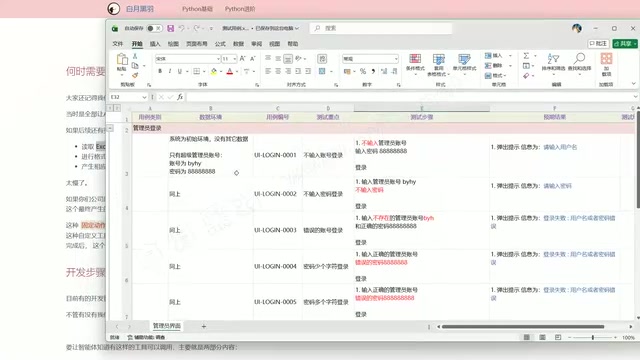
Task: Decrease the cell indent
Action: (298, 71)
